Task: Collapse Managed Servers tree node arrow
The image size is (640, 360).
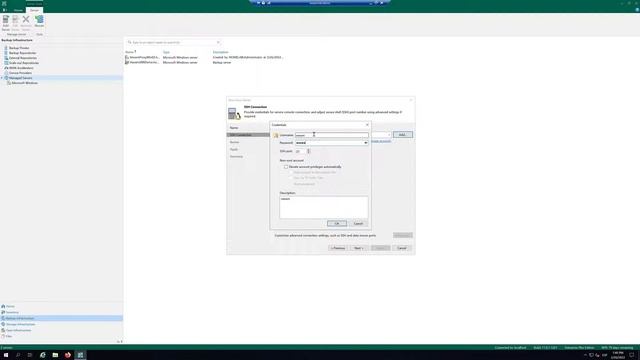Action: pyautogui.click(x=2, y=78)
